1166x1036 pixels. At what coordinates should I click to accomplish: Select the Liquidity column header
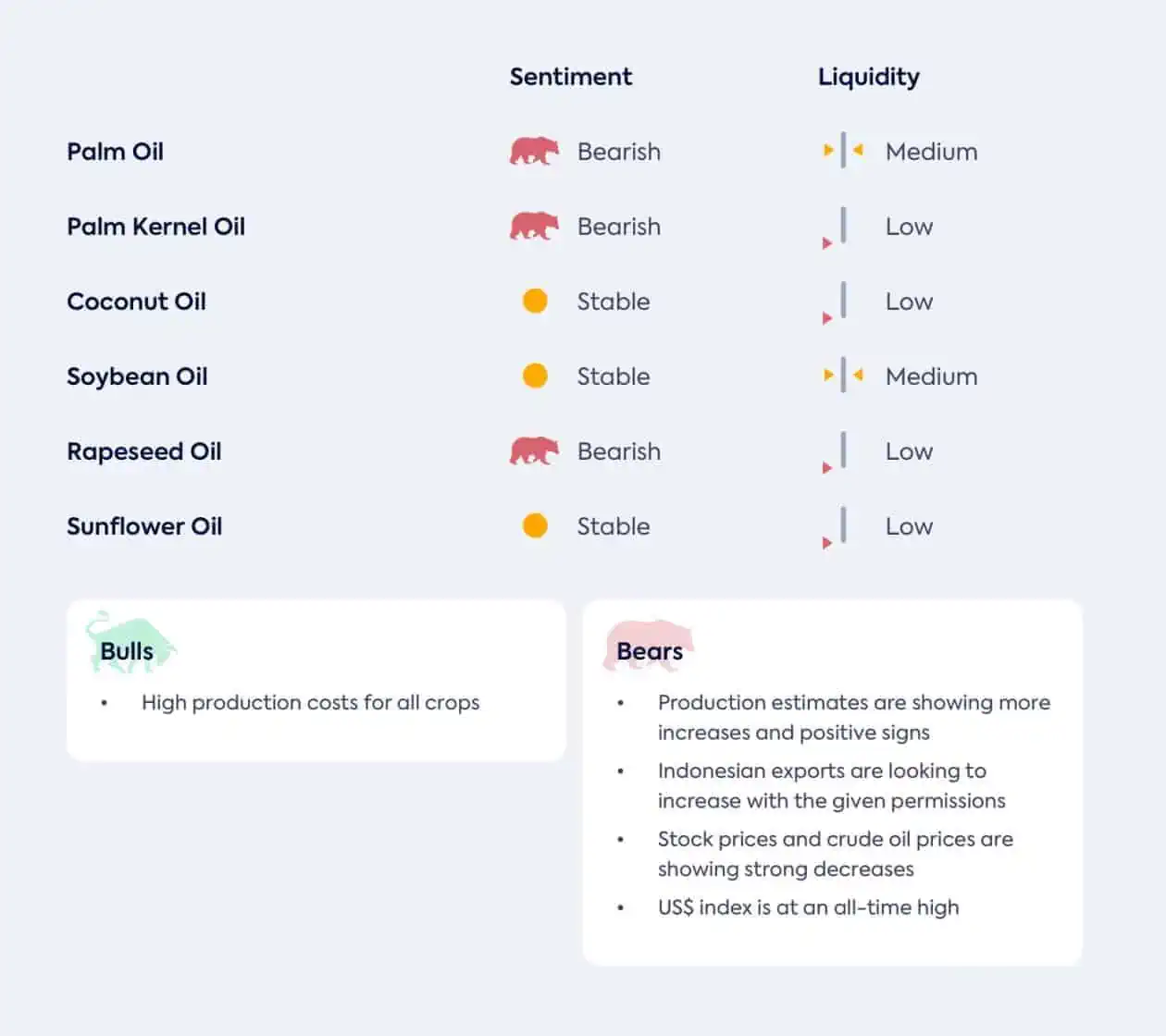[869, 77]
